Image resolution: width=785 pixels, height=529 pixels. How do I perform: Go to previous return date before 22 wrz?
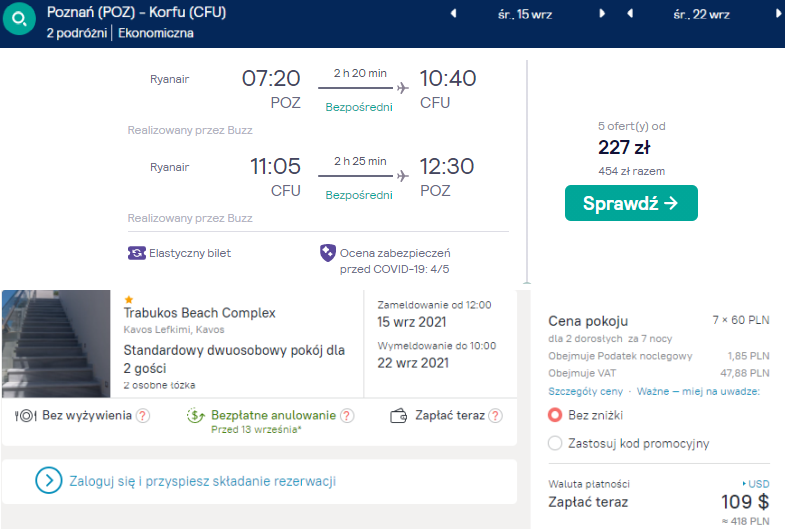tap(630, 14)
